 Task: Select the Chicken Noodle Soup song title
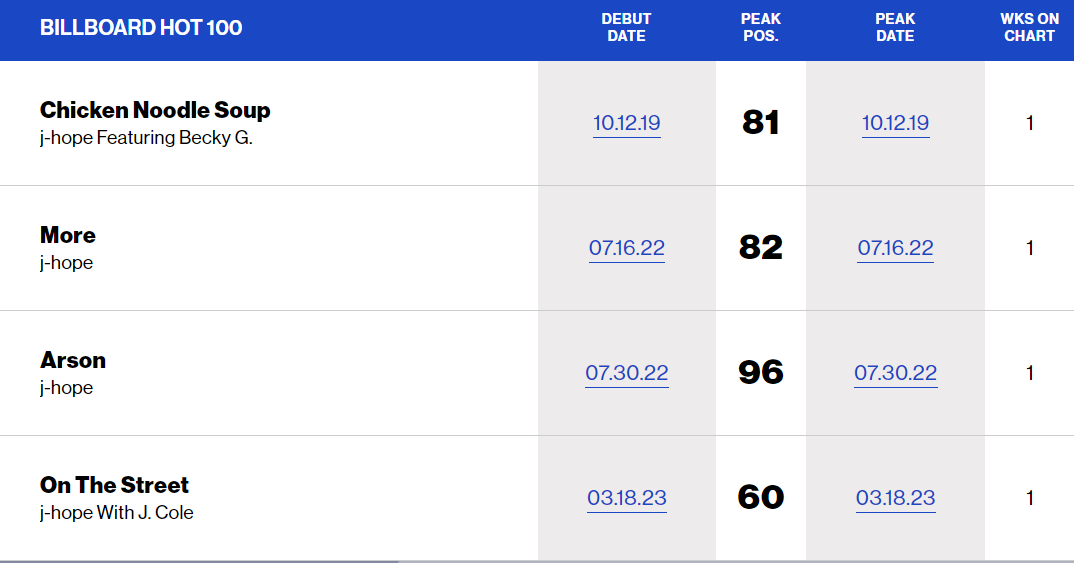(x=155, y=110)
